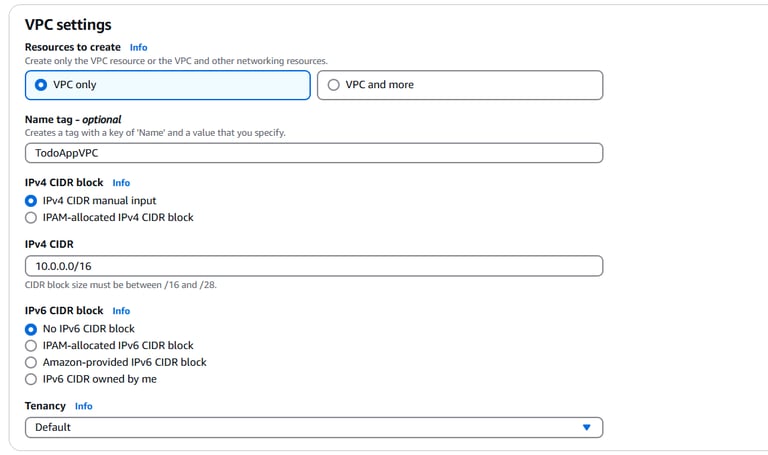The image size is (768, 455).
Task: Open Info link beside IPv6 CIDR block
Action: click(121, 311)
